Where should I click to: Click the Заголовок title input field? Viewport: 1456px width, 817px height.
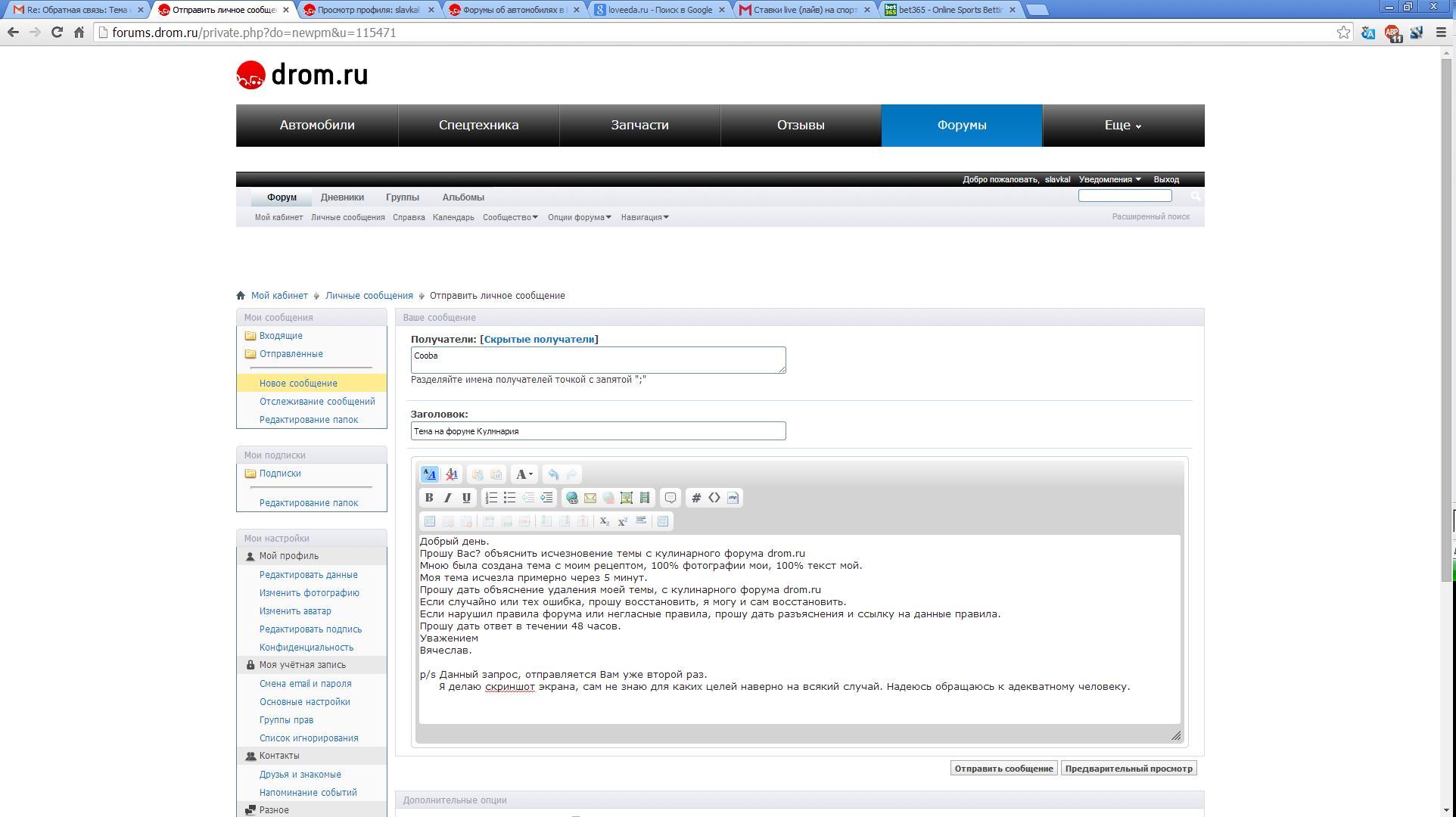coord(598,431)
